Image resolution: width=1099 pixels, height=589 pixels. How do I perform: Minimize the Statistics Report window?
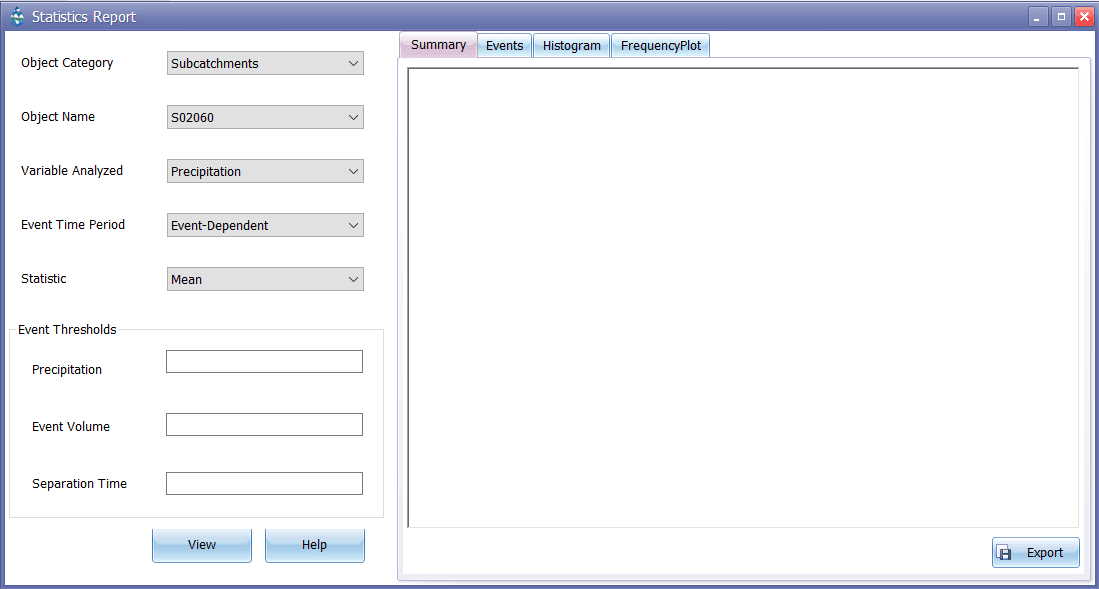[1038, 17]
